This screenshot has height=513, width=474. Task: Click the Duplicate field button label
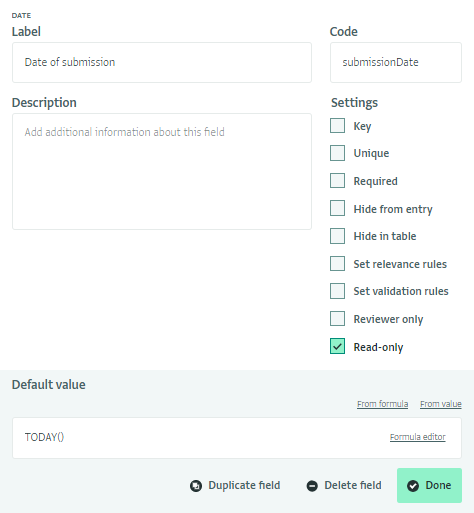(x=244, y=485)
